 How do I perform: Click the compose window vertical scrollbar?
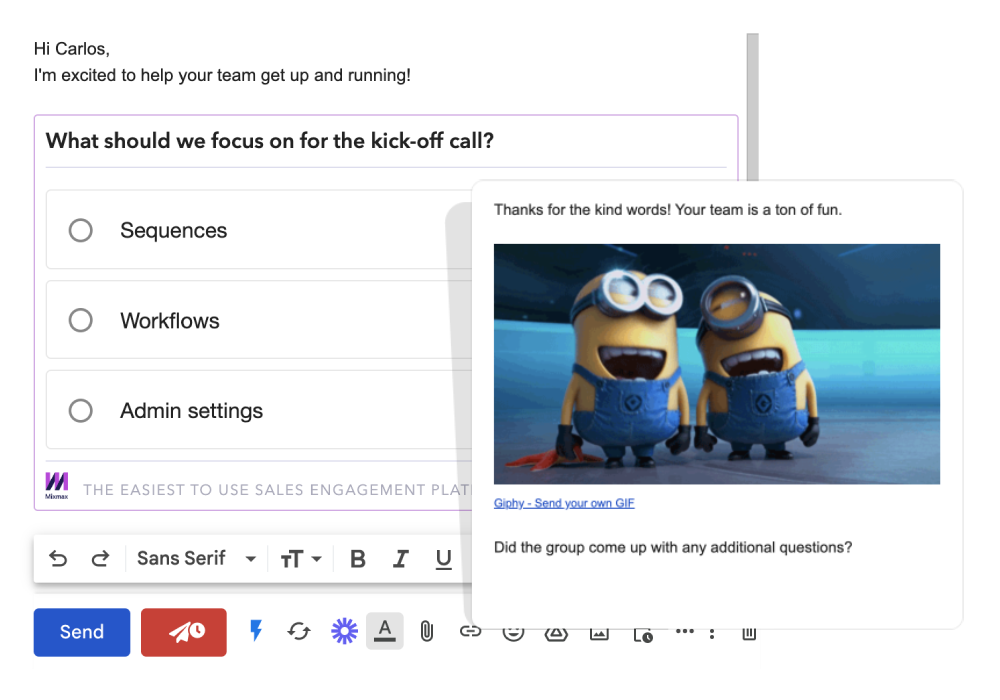click(x=753, y=107)
